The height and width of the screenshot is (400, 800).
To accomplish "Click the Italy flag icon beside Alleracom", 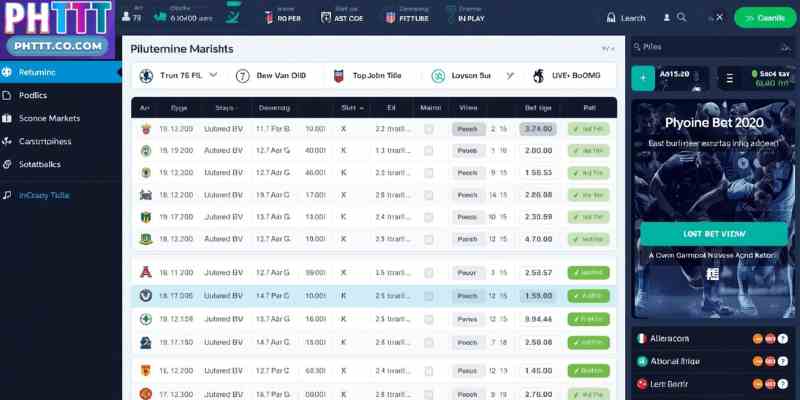I will click(642, 339).
